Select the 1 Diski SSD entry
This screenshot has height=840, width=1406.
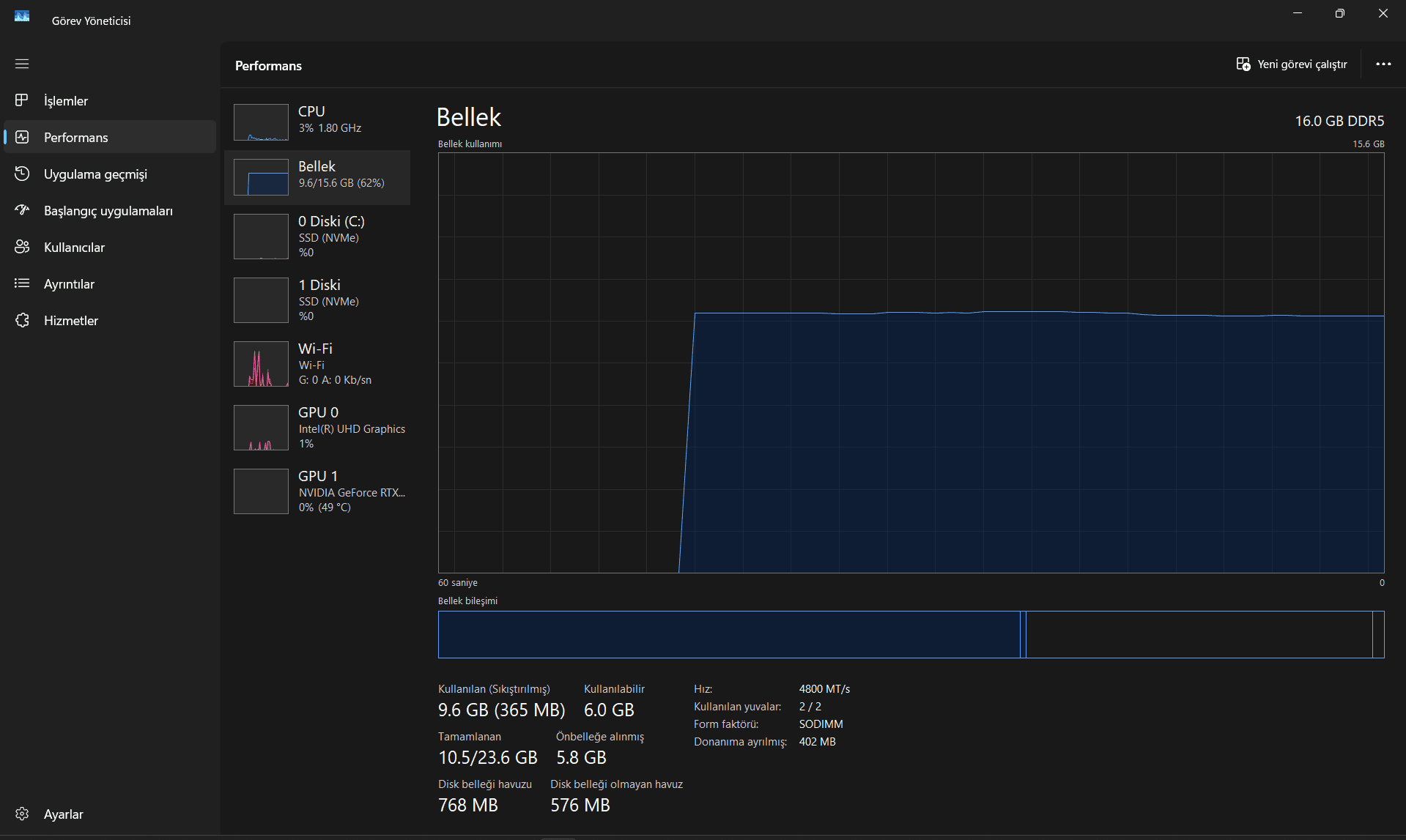coord(317,300)
